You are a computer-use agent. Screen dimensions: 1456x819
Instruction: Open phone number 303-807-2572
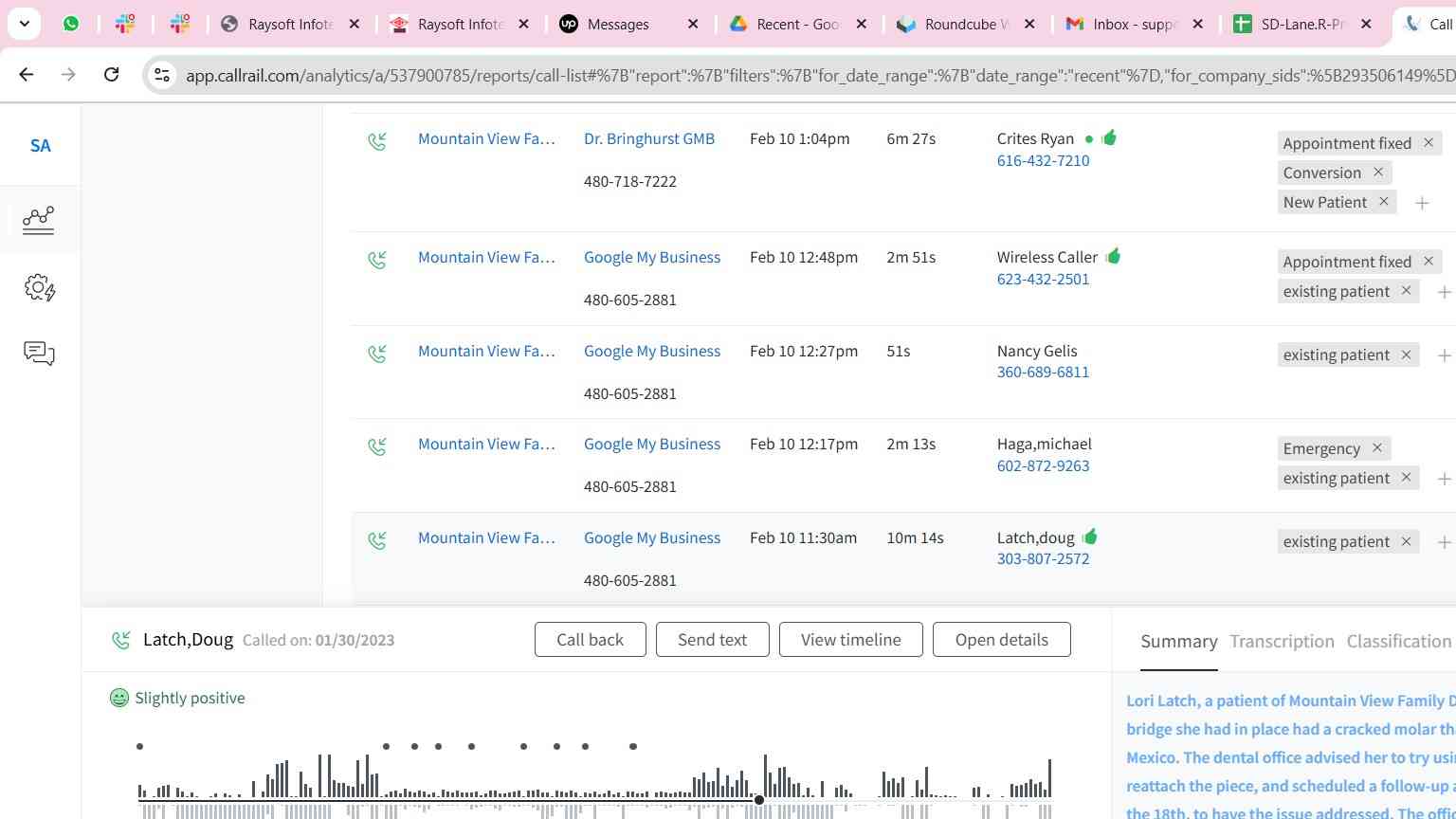1043,558
